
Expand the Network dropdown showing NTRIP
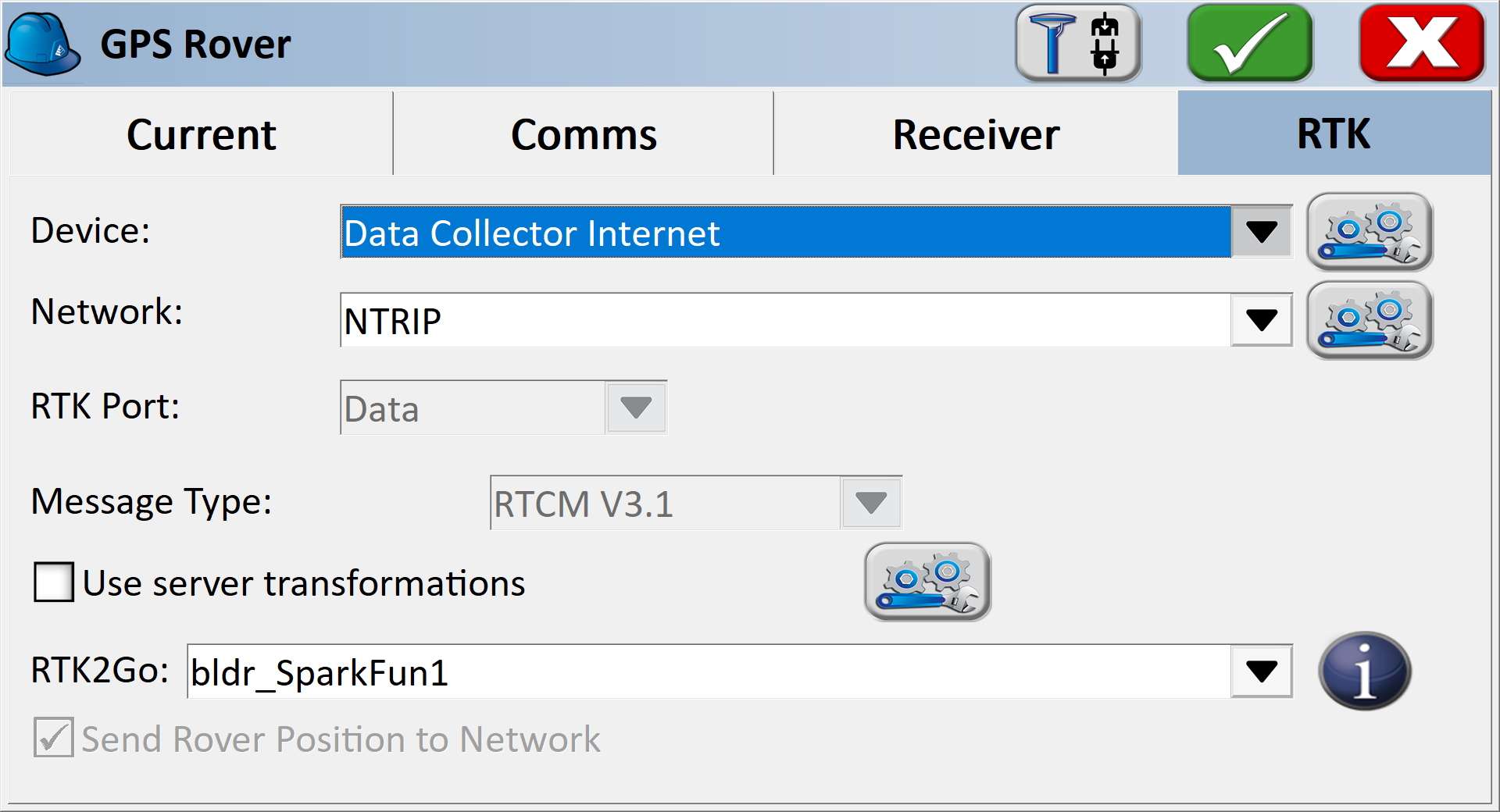(x=1259, y=320)
